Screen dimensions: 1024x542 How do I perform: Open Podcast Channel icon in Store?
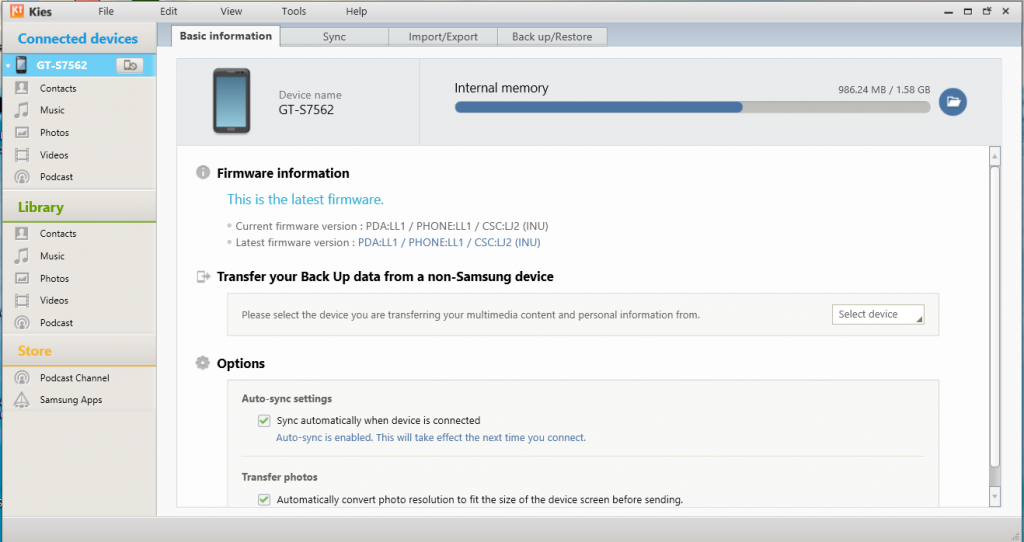22,377
